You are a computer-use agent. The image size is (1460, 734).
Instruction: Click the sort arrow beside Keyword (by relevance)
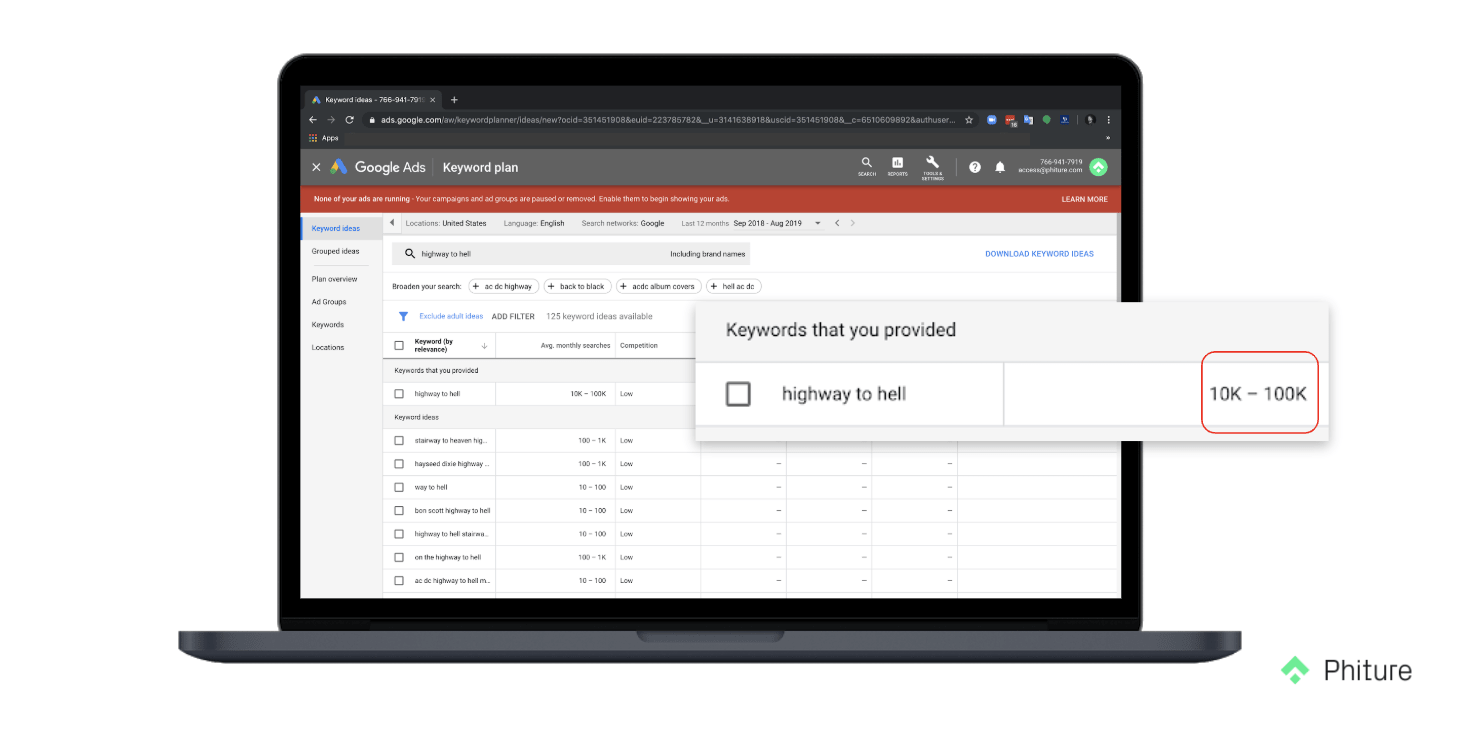(484, 346)
